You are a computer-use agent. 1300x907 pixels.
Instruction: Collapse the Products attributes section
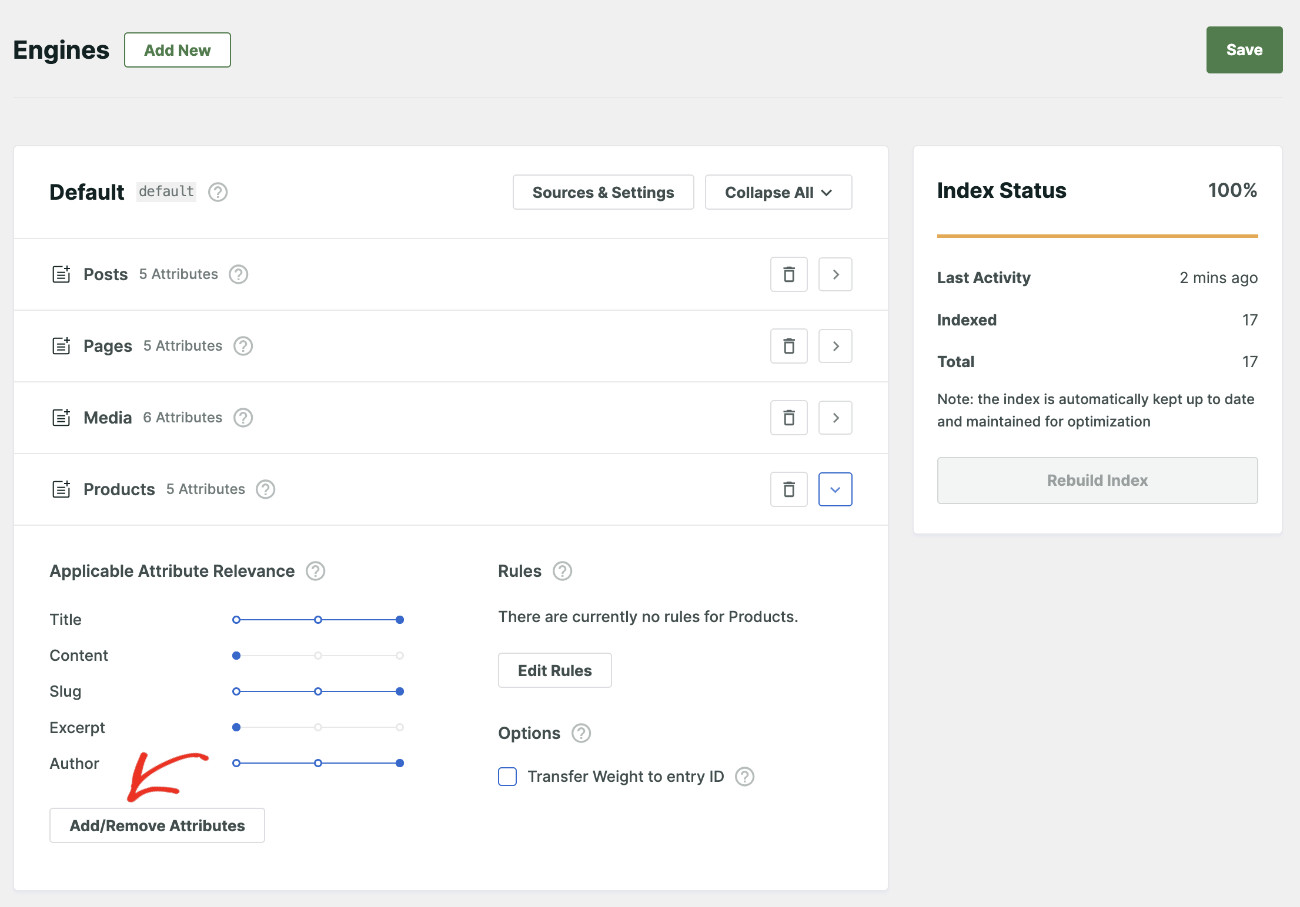pos(835,489)
